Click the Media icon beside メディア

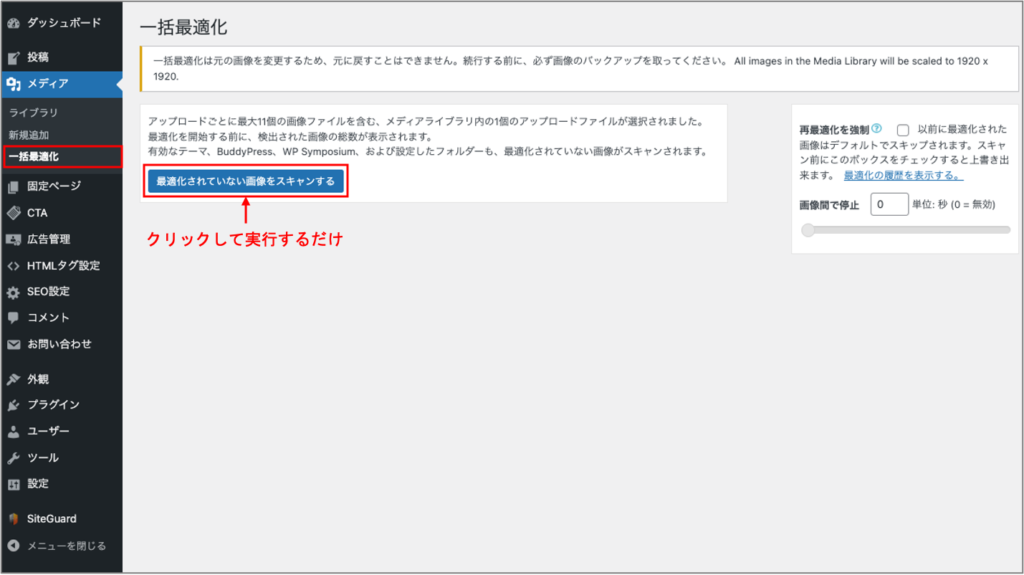13,84
